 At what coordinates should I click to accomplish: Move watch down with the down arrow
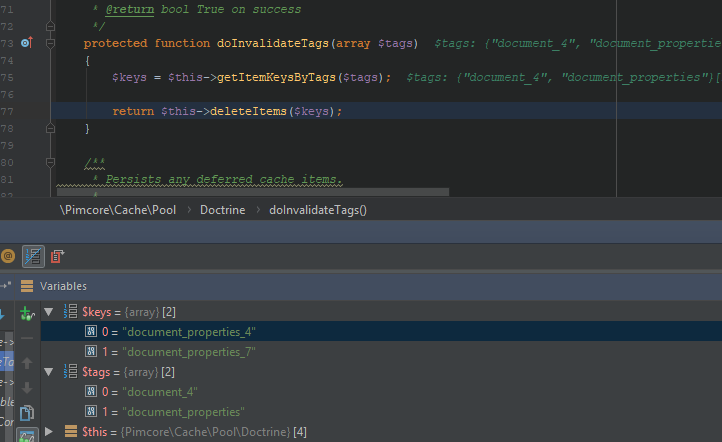pos(27,388)
